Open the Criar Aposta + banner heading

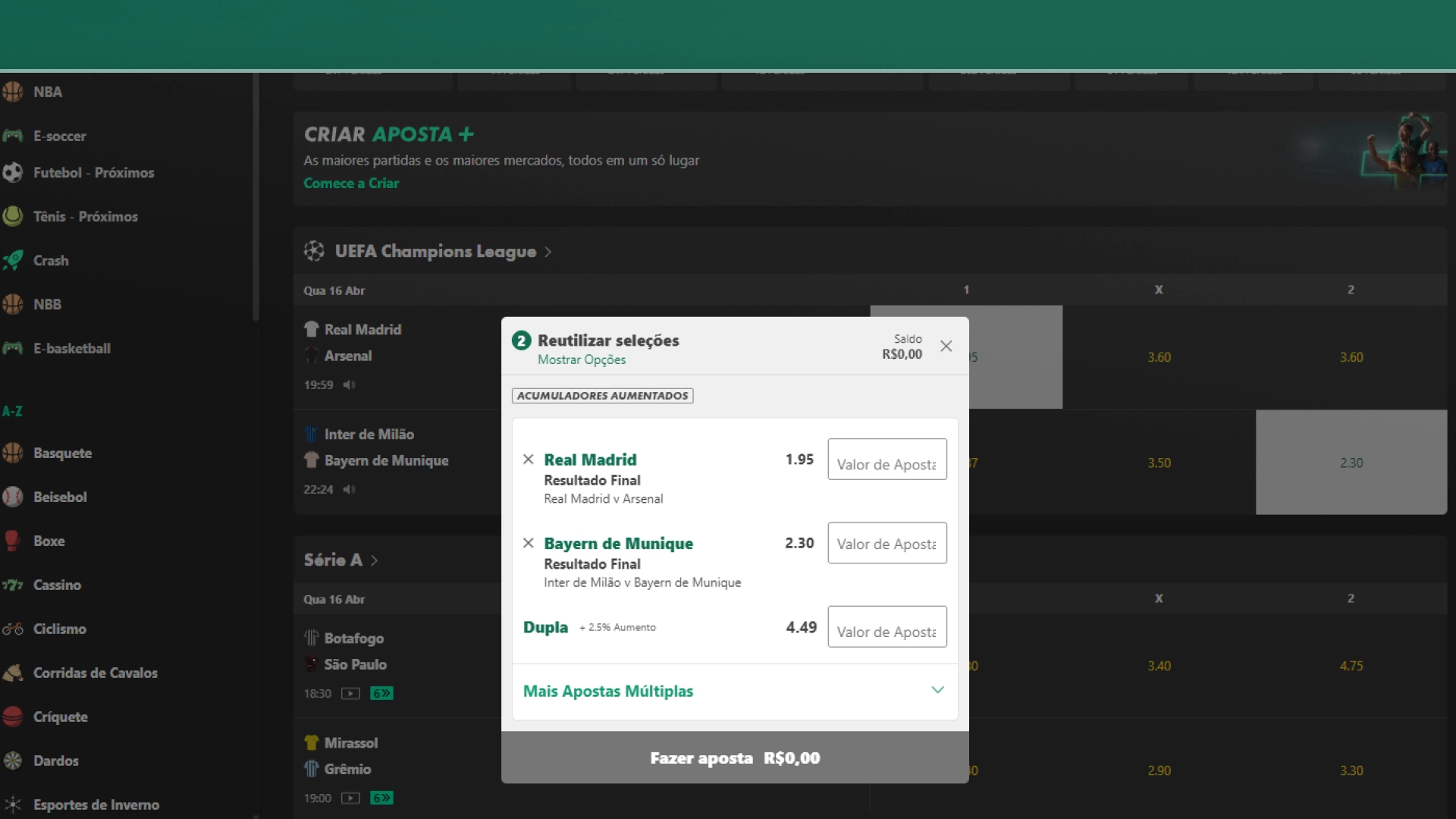(389, 134)
